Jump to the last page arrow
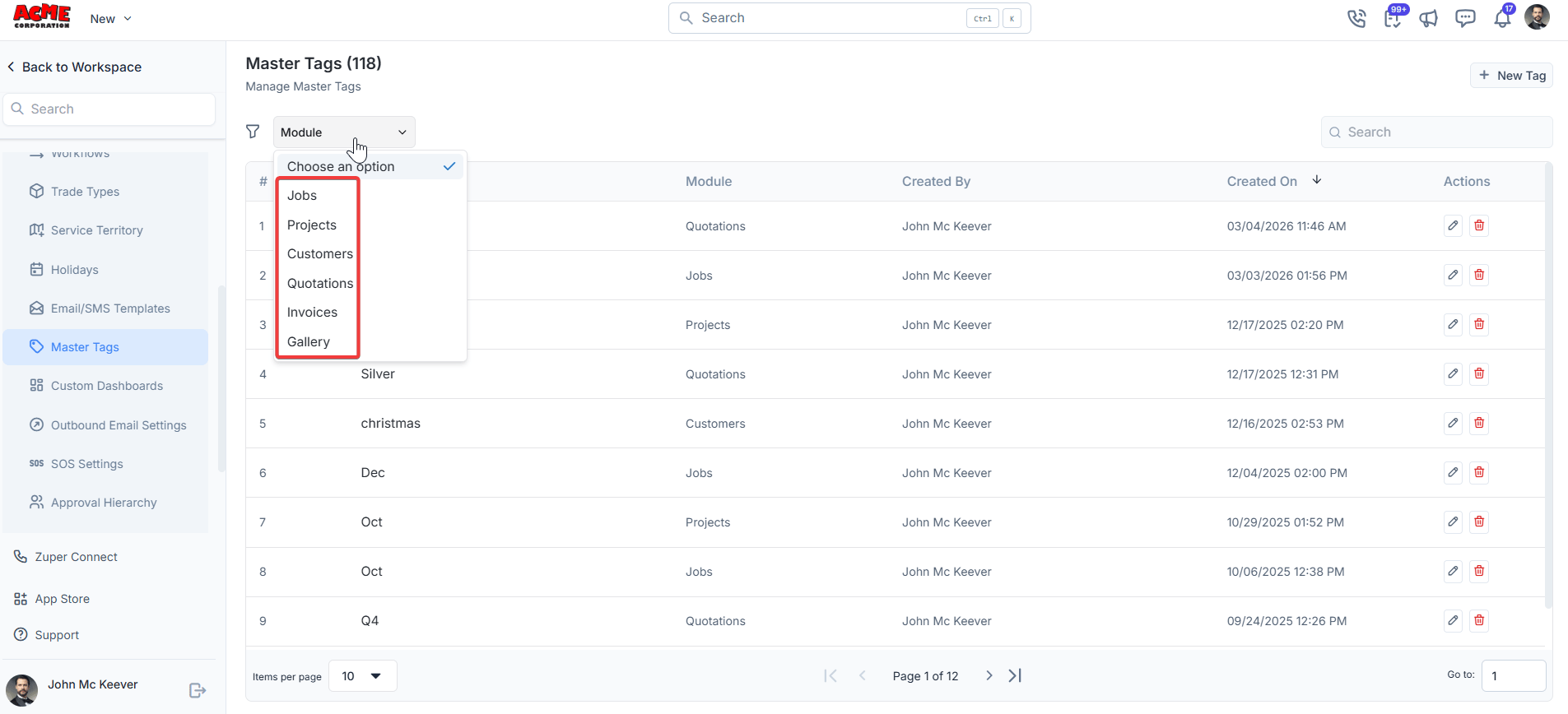The image size is (1568, 714). [x=1015, y=675]
